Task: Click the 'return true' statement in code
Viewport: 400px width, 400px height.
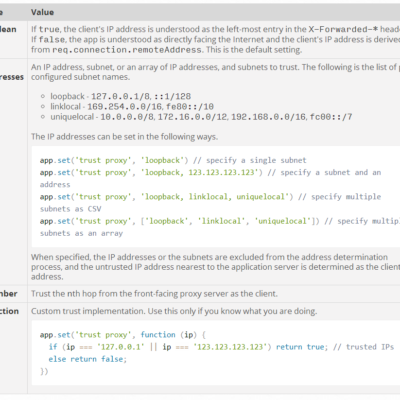Action: [x=302, y=347]
